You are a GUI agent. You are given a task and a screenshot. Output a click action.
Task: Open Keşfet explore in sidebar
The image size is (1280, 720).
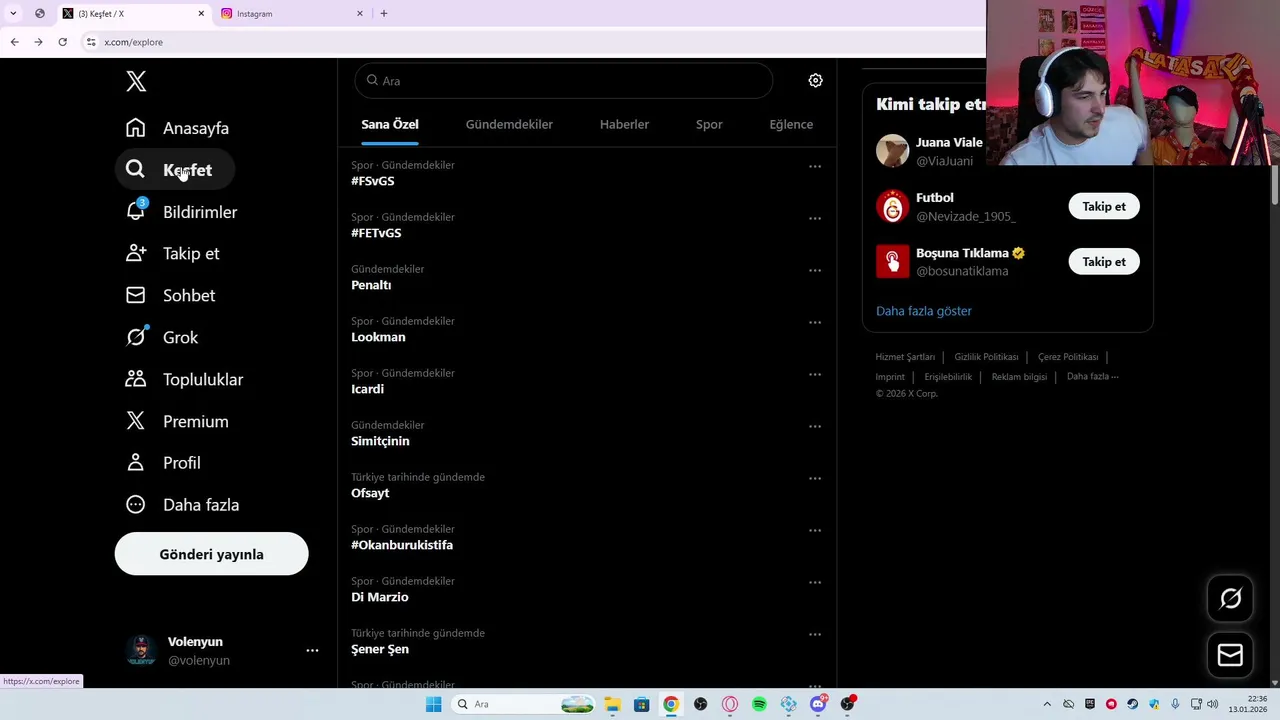[175, 170]
